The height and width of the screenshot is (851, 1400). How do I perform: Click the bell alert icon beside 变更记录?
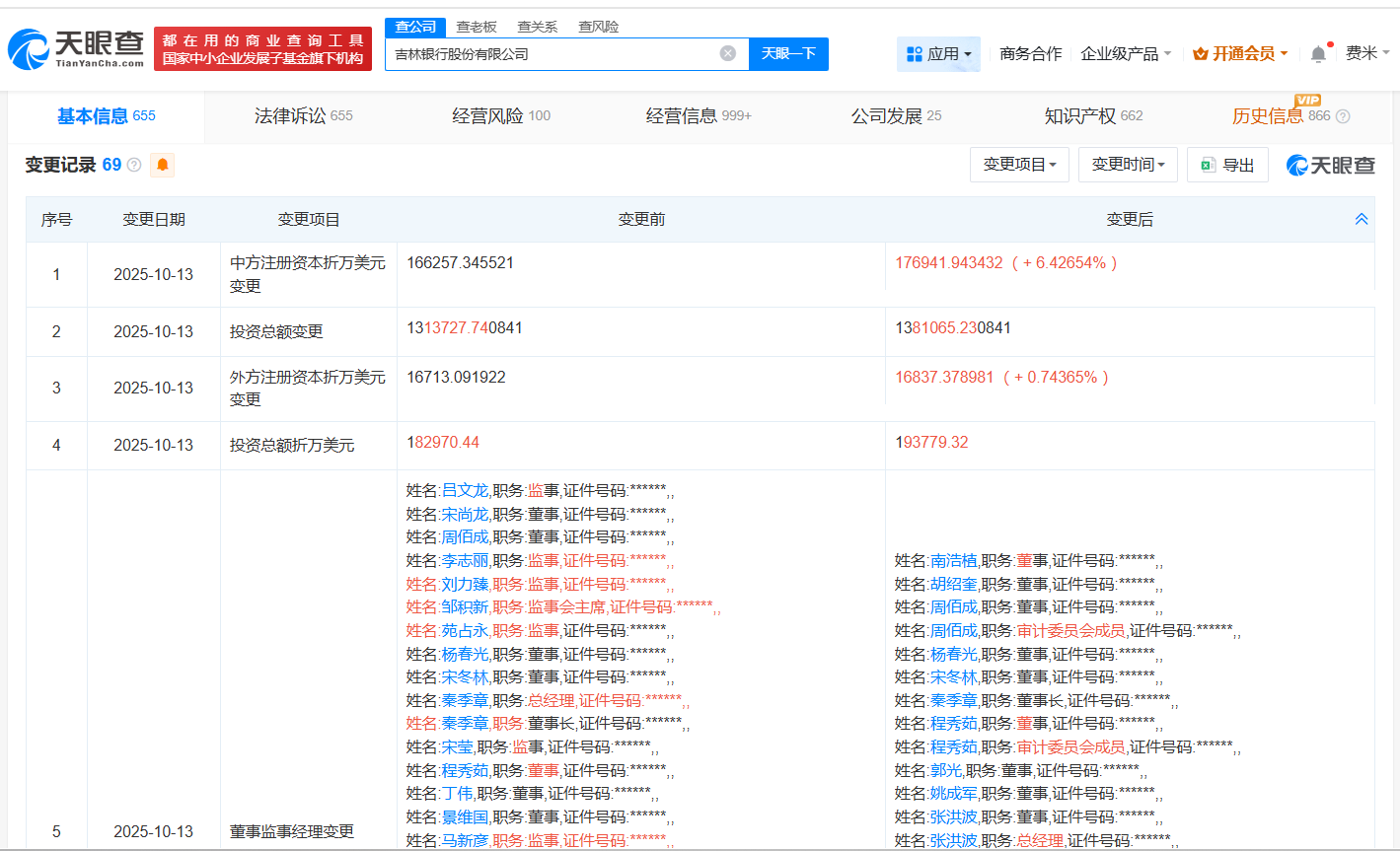pyautogui.click(x=161, y=165)
